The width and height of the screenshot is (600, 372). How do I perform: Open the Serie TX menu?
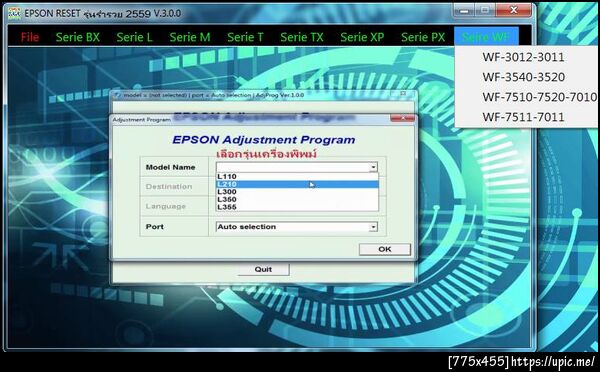tap(302, 37)
